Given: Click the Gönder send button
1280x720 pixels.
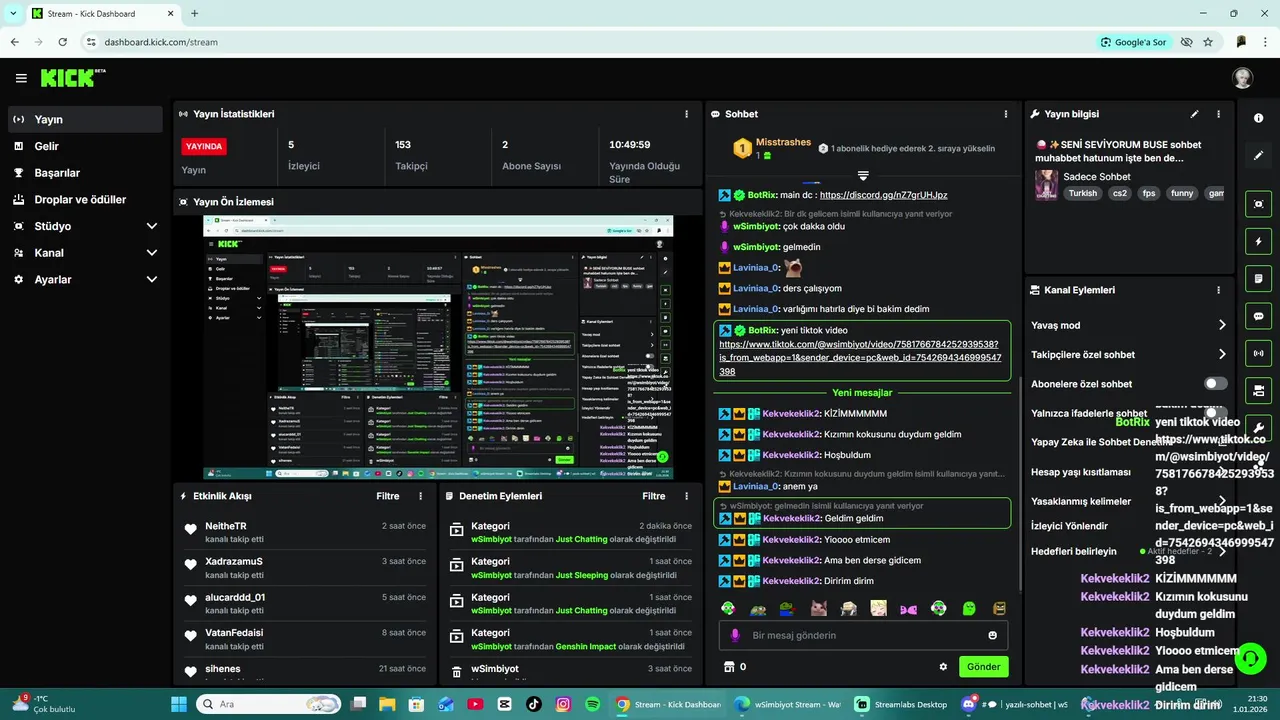Looking at the screenshot, I should (983, 667).
